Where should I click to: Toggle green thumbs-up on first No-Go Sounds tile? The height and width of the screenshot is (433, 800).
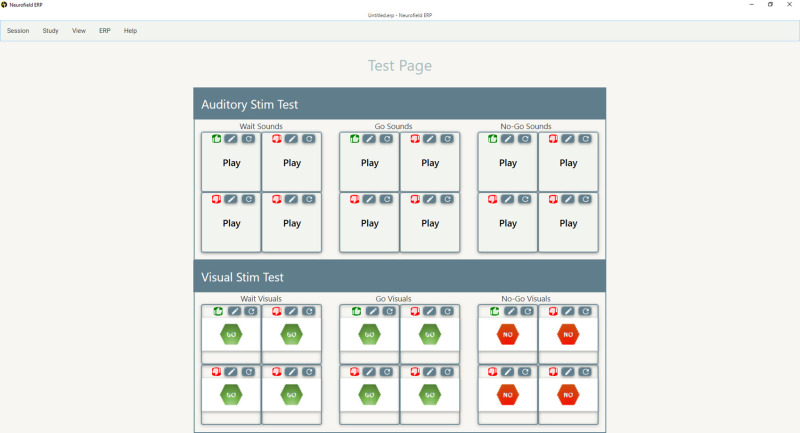click(x=492, y=139)
